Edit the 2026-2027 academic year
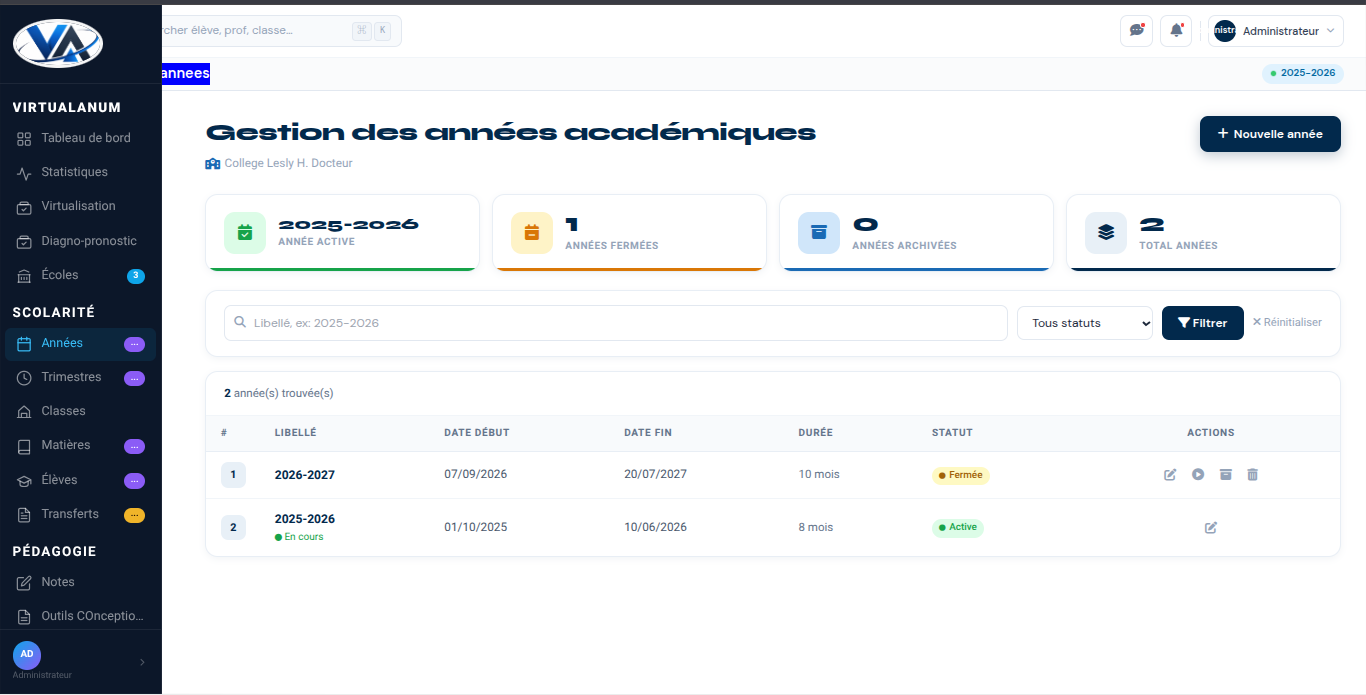Screen dimensions: 1366x695 [1170, 474]
